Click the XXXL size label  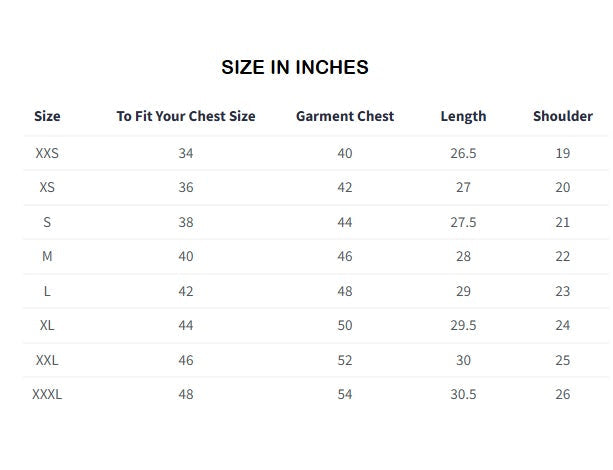(47, 394)
